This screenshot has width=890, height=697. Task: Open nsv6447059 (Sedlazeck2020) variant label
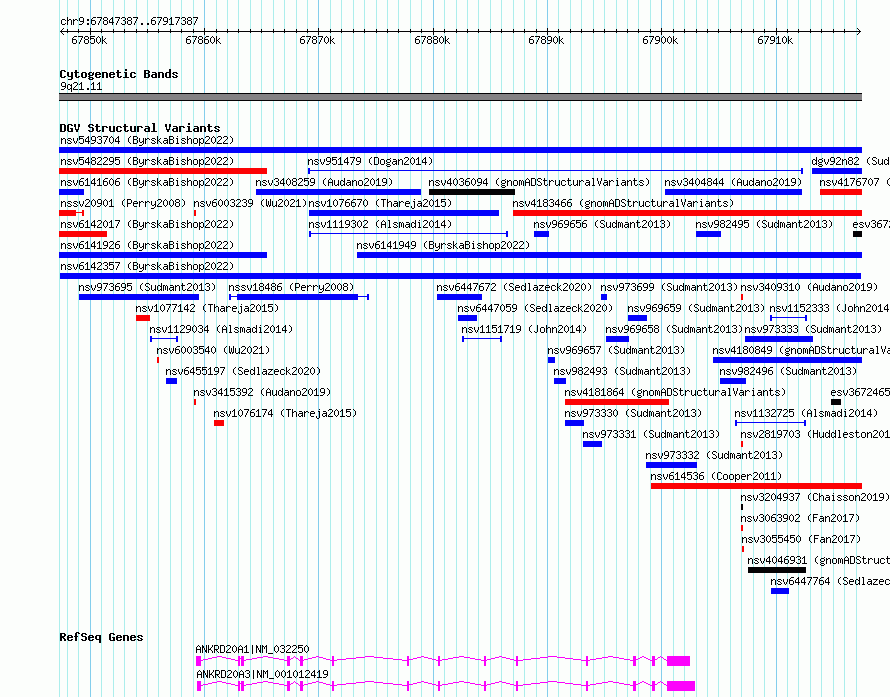coord(535,308)
